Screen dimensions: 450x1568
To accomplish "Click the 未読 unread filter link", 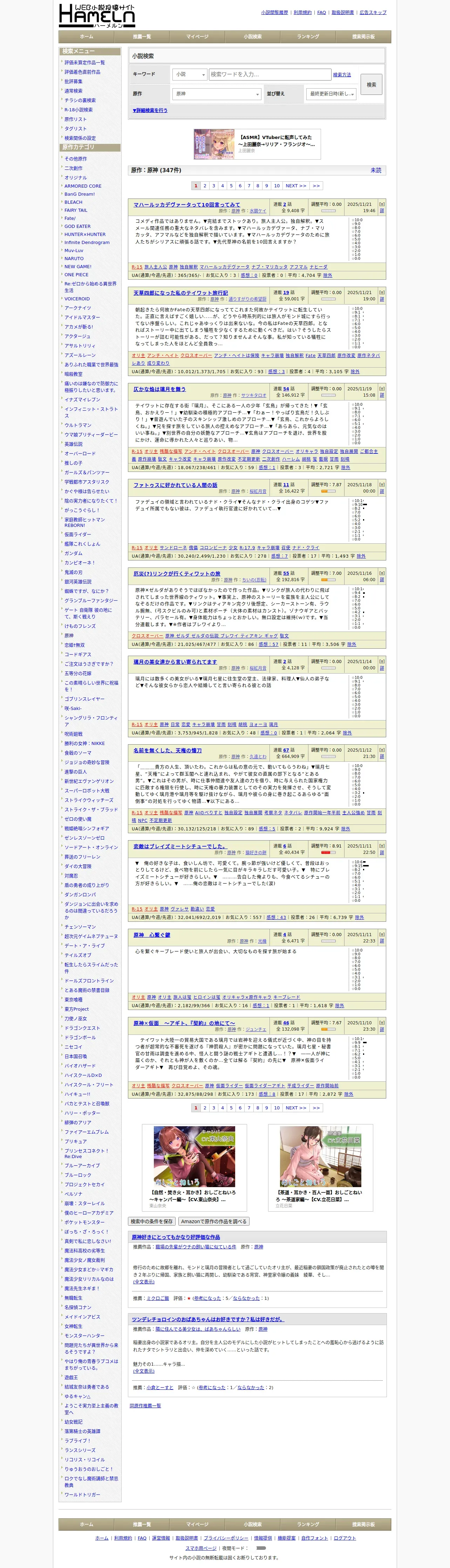I will pyautogui.click(x=376, y=170).
